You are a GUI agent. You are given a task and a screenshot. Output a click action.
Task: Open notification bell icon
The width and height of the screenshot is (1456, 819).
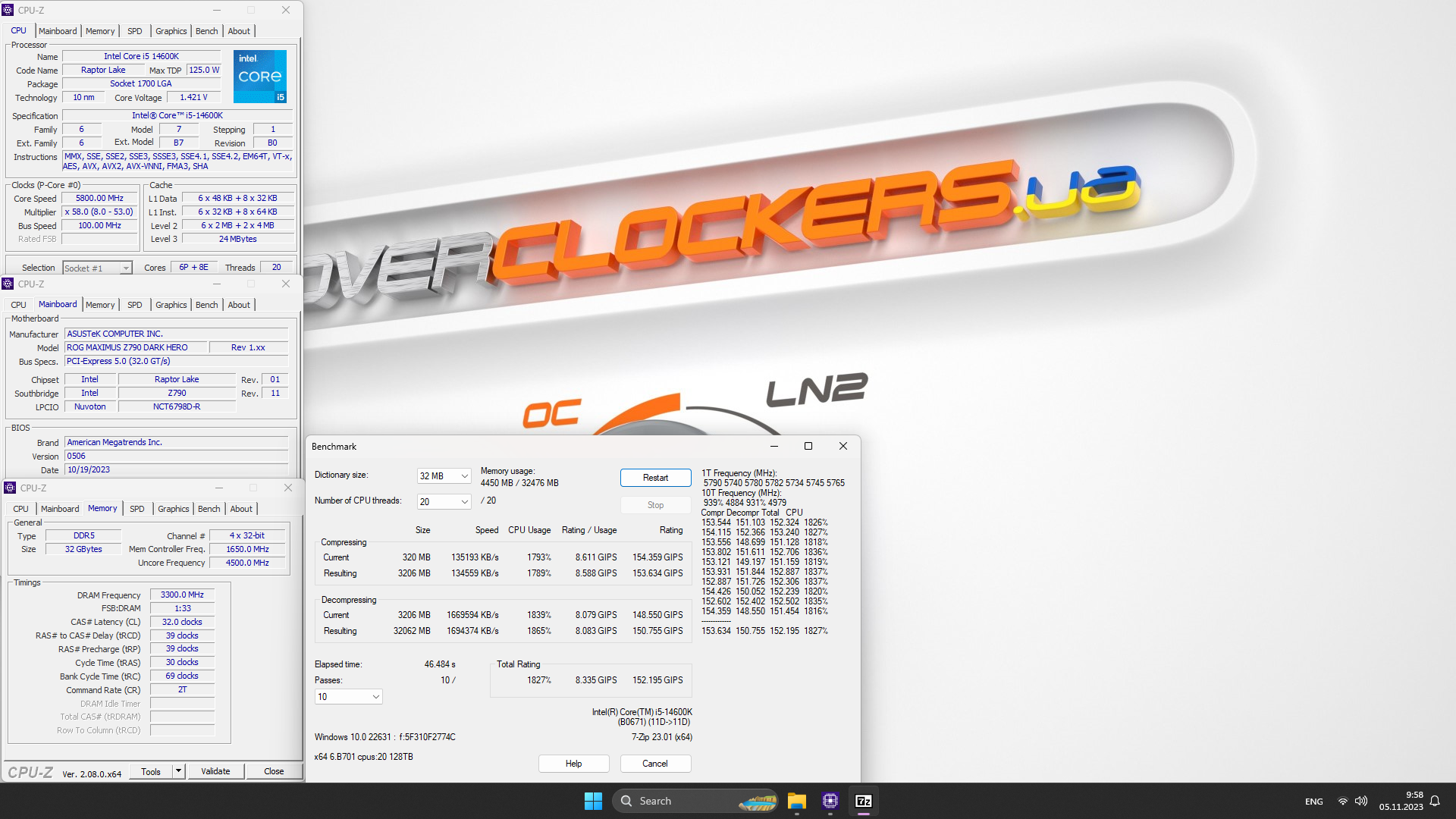[1435, 802]
